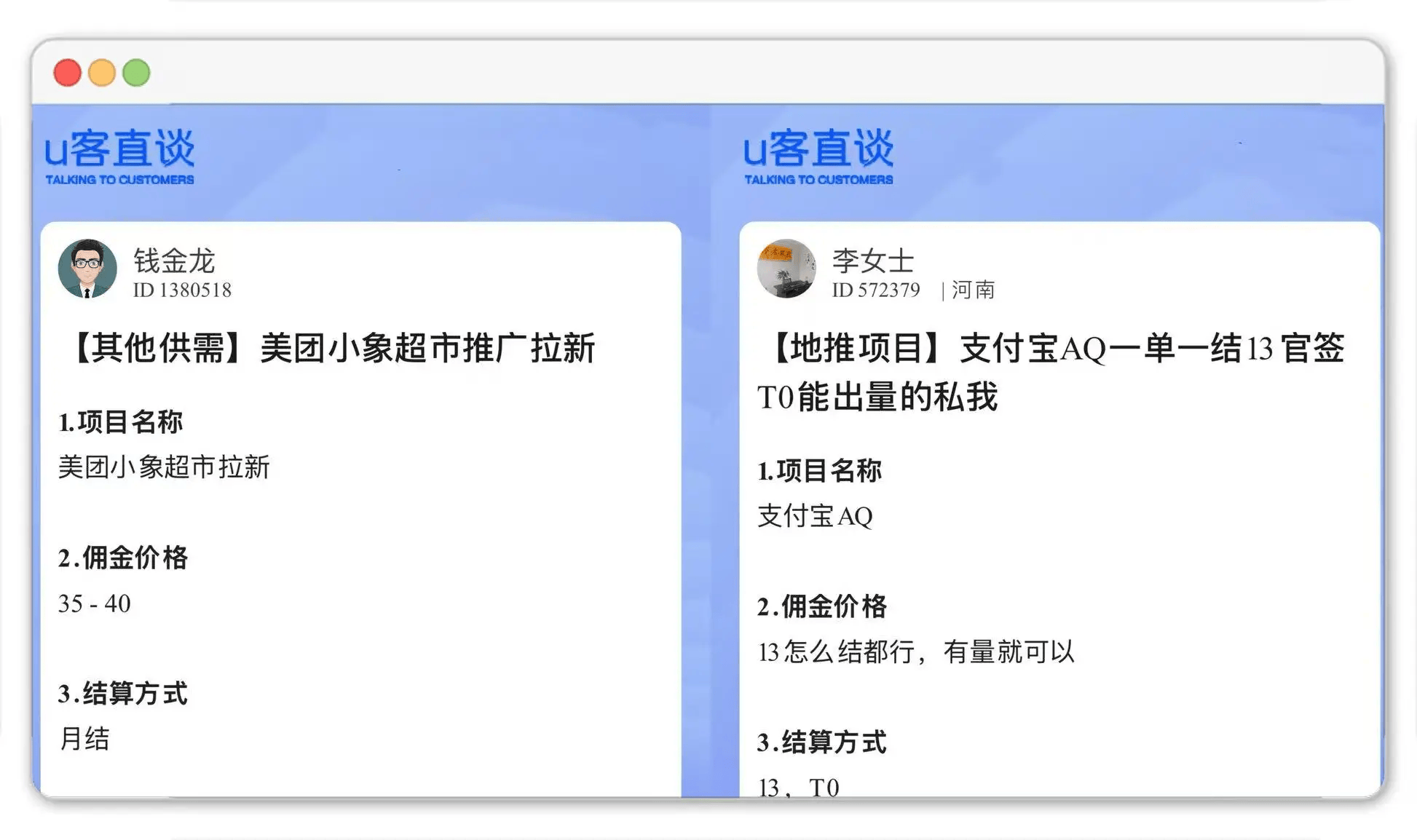Click the username 钱金龙

[x=174, y=260]
